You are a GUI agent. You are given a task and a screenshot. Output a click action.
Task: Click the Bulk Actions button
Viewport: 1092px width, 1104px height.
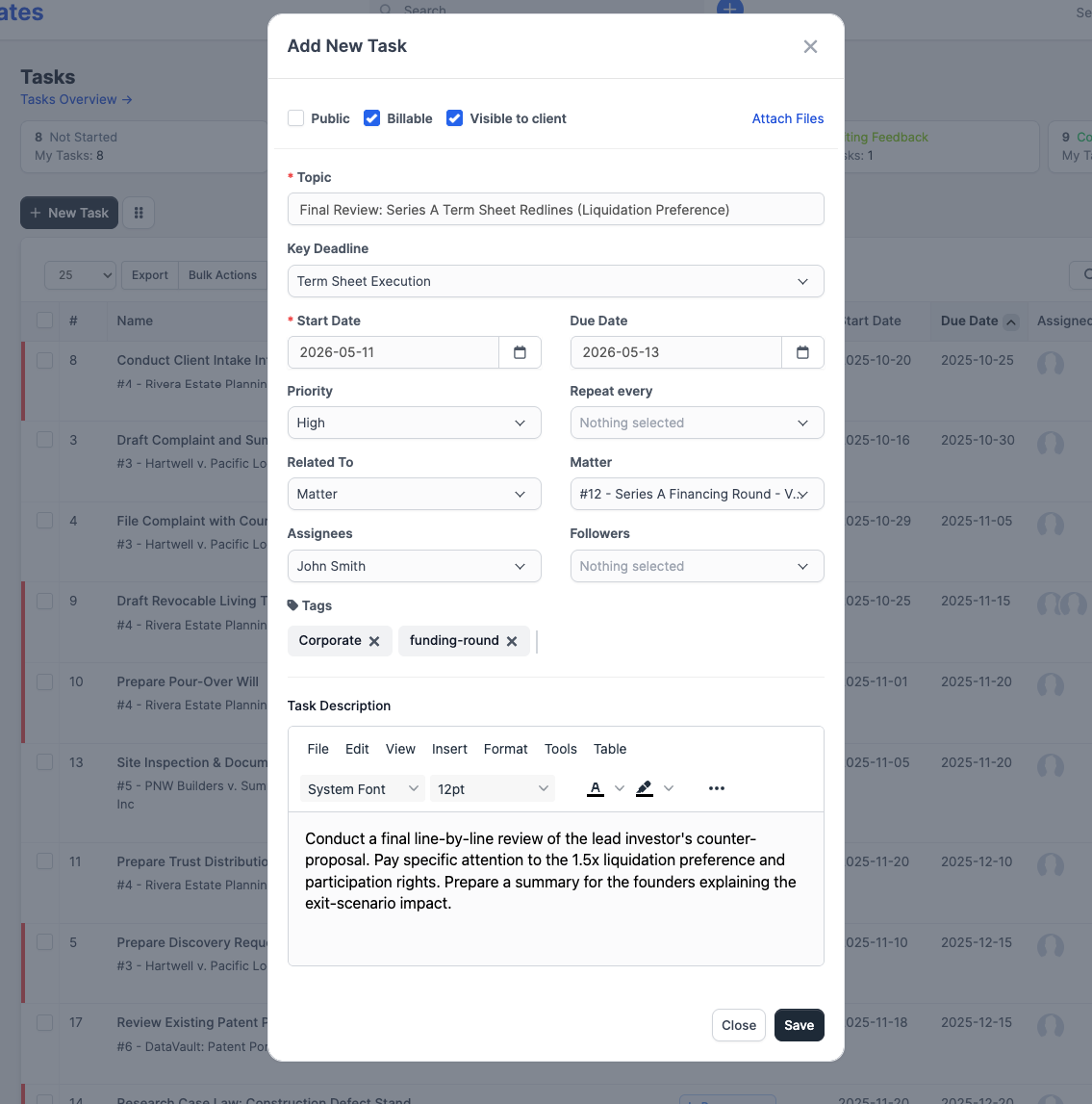pyautogui.click(x=222, y=275)
